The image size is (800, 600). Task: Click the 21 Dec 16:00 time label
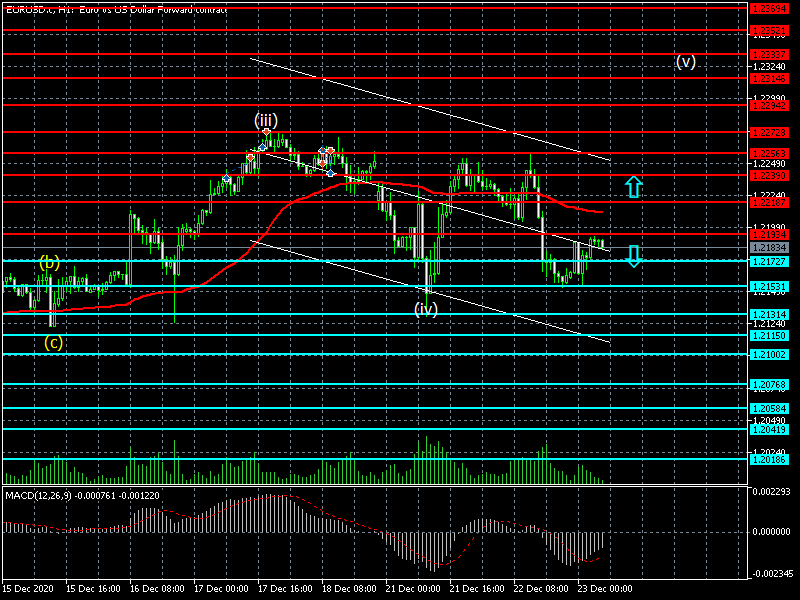tap(477, 588)
